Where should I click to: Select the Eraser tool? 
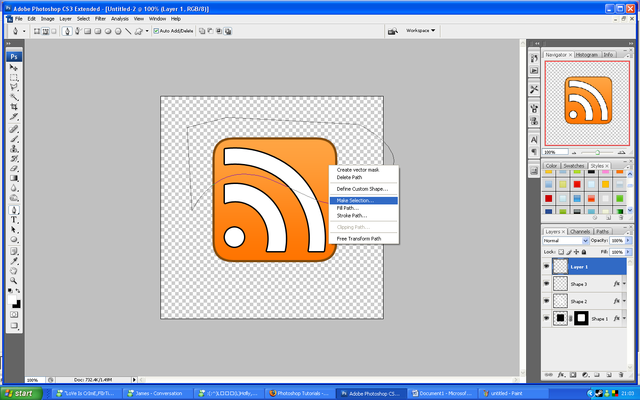(14, 169)
